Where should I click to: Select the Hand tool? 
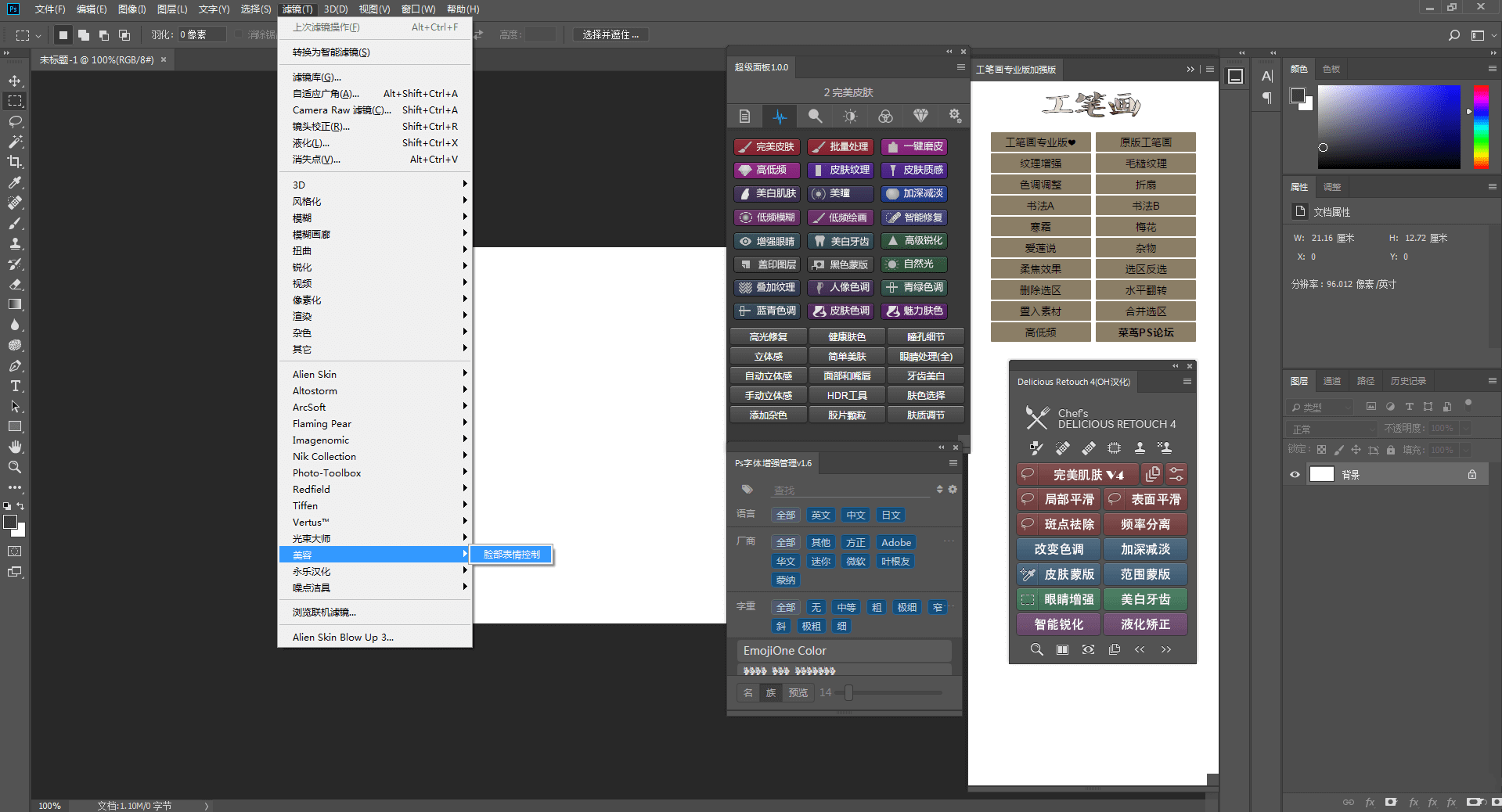(x=15, y=447)
